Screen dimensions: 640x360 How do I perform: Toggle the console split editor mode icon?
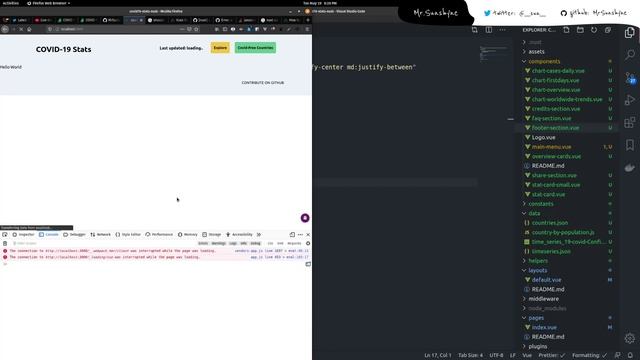coord(308,264)
